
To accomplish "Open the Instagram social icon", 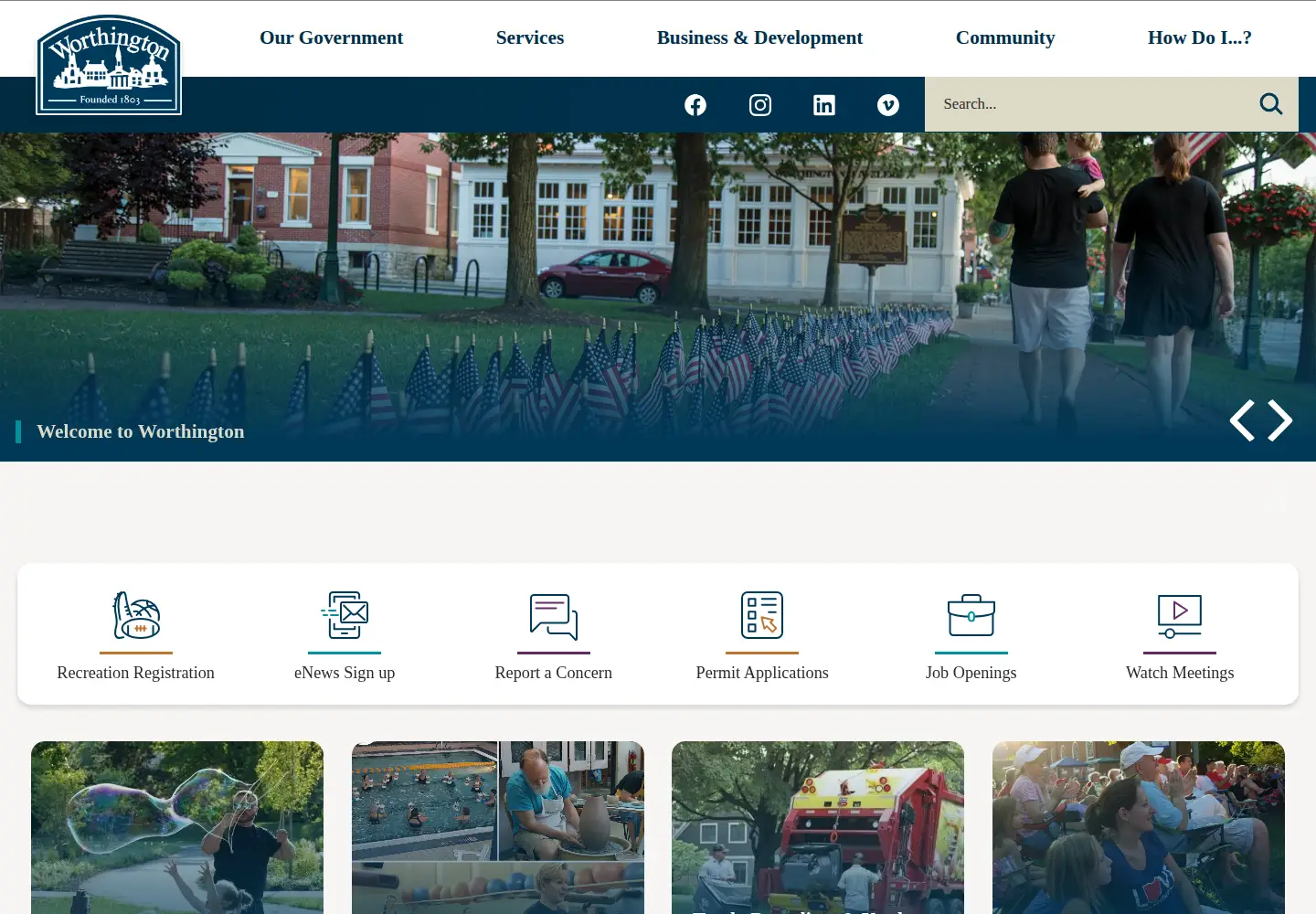I will pyautogui.click(x=760, y=105).
